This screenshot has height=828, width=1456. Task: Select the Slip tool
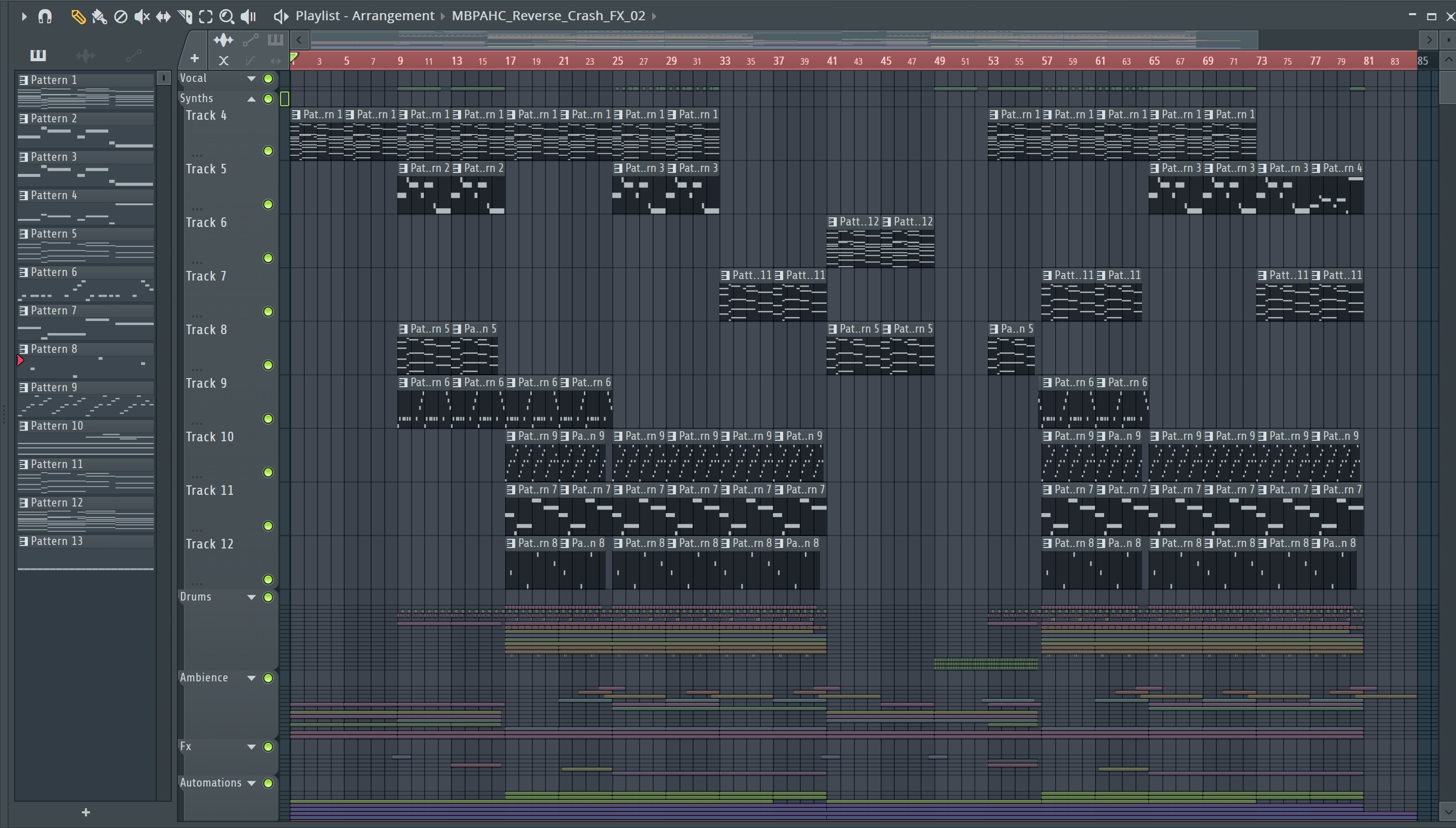(163, 17)
